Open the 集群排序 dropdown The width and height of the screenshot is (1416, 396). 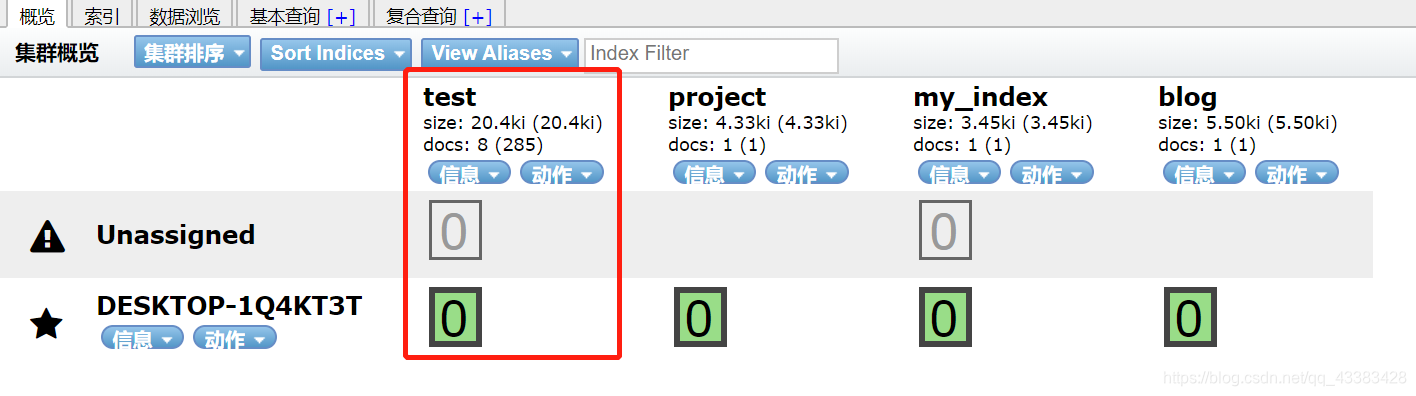click(x=193, y=53)
